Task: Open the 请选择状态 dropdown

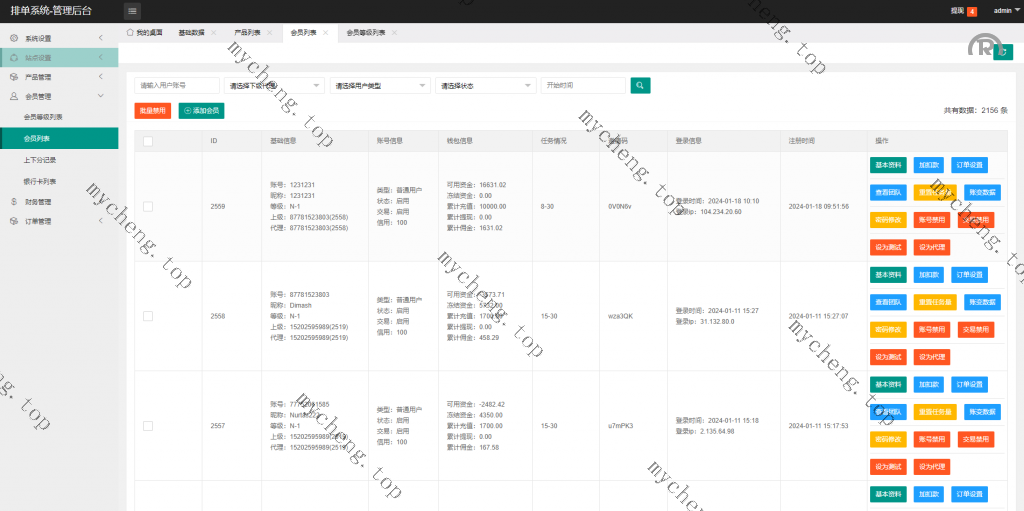Action: click(x=485, y=86)
